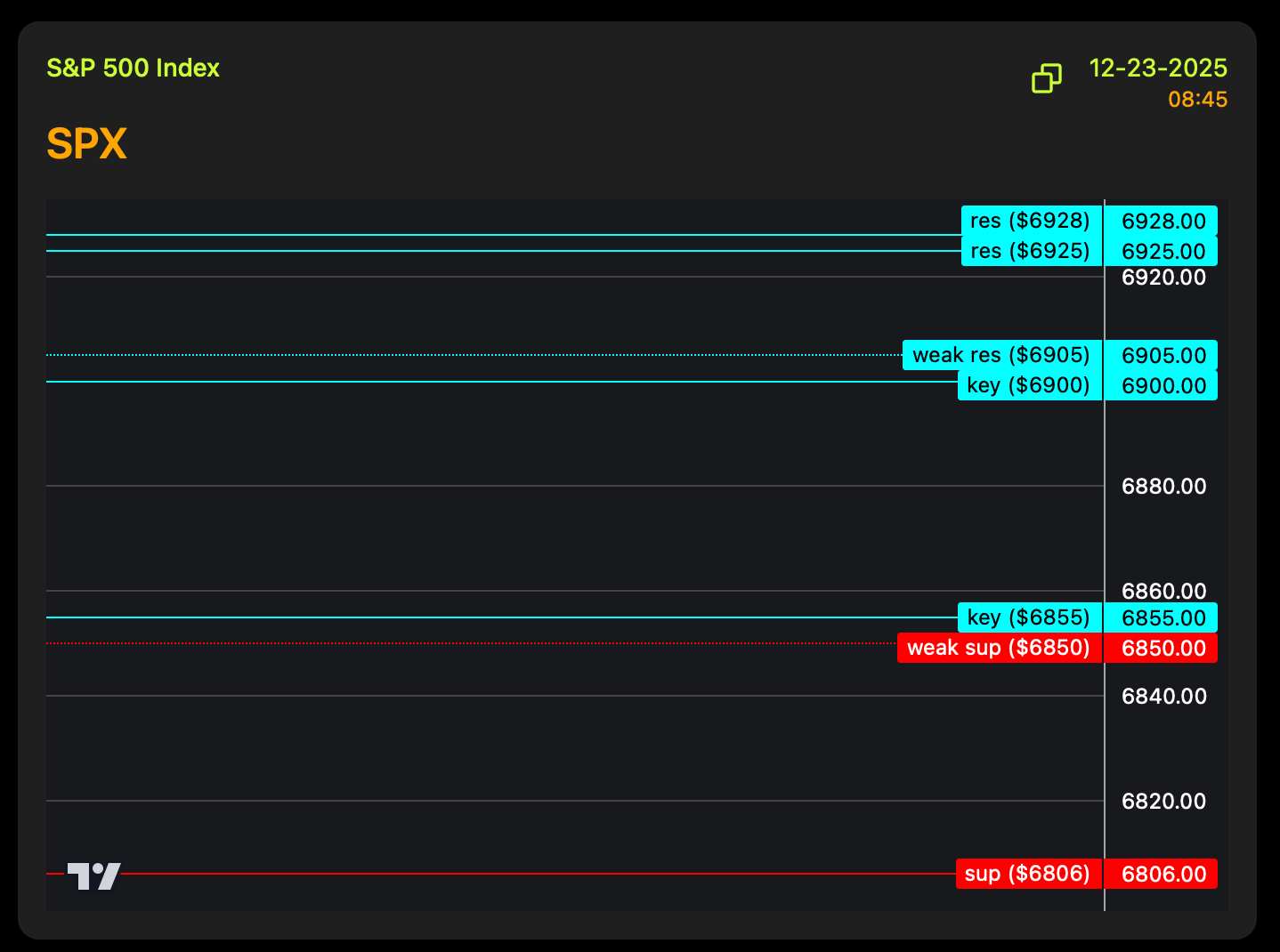1280x952 pixels.
Task: Click the 08:45 timestamp
Action: (x=1197, y=100)
